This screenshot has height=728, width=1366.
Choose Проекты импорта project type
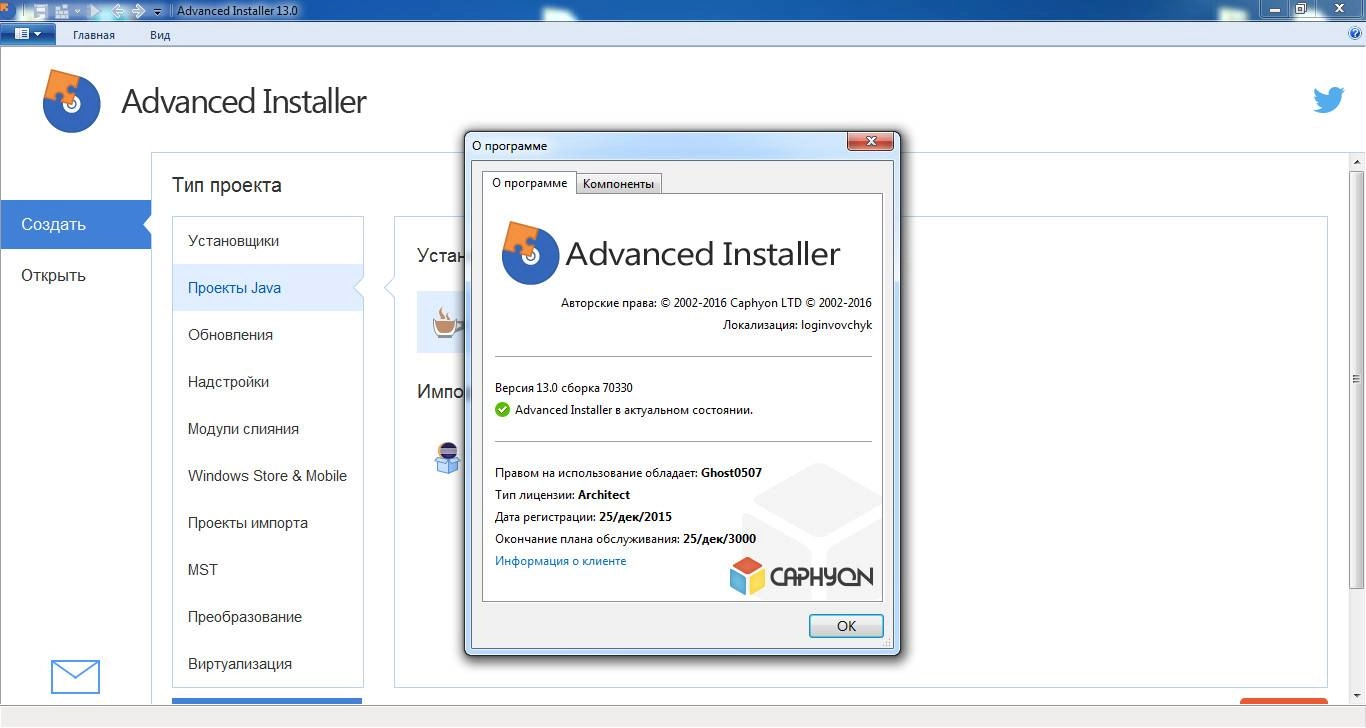click(x=267, y=523)
